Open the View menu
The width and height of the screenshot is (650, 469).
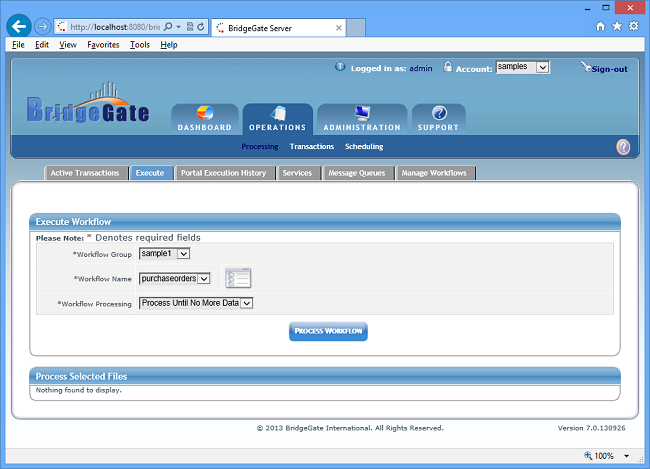pyautogui.click(x=68, y=45)
